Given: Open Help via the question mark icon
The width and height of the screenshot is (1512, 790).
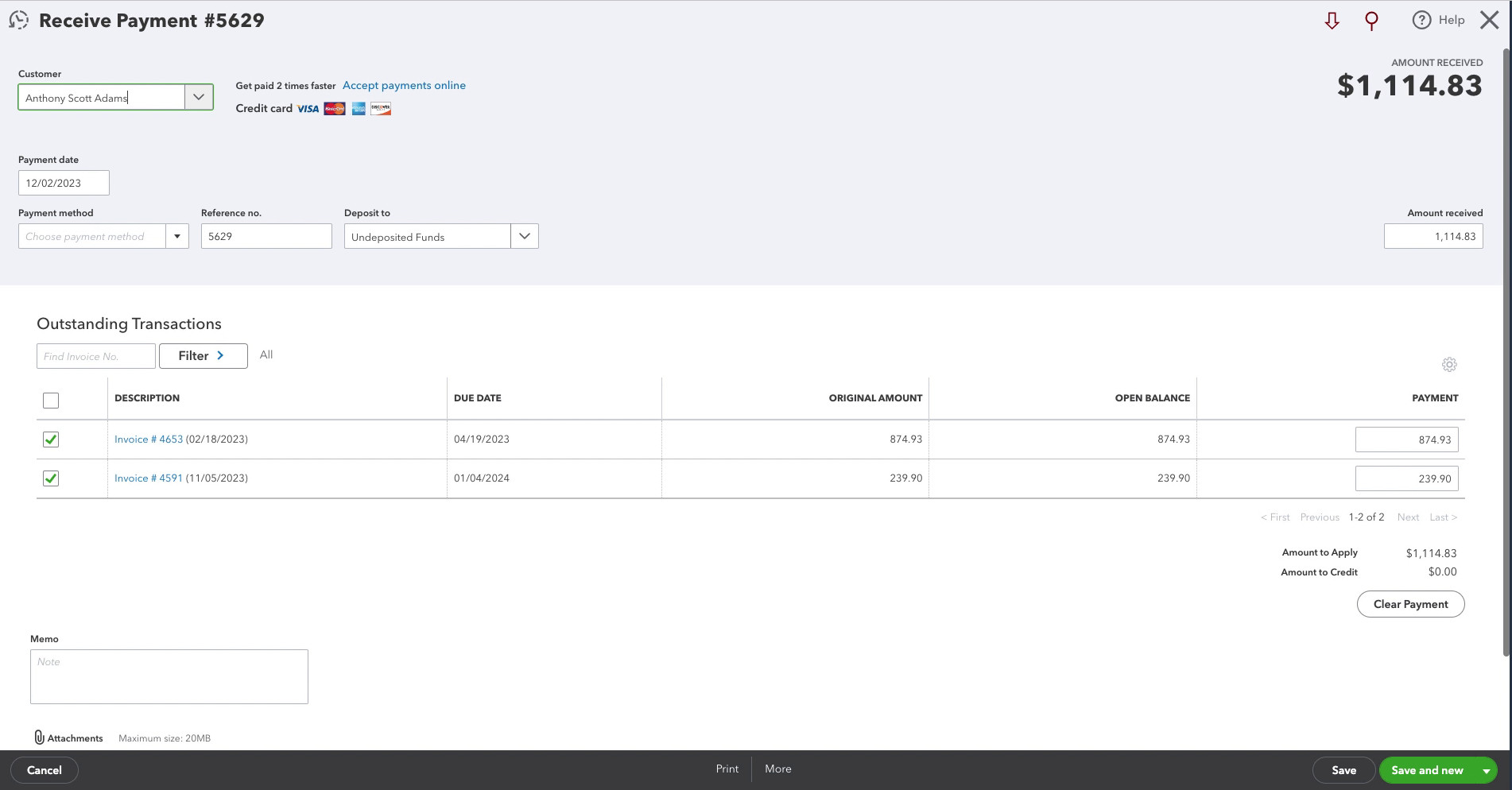Looking at the screenshot, I should 1421,21.
